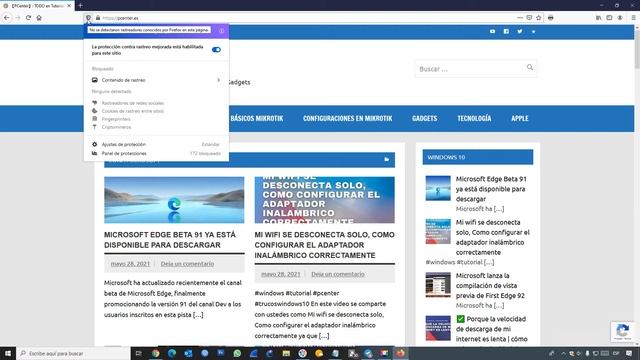
Task: Click sidebar thumbnail for First Edge 92 post
Action: pyautogui.click(x=438, y=284)
